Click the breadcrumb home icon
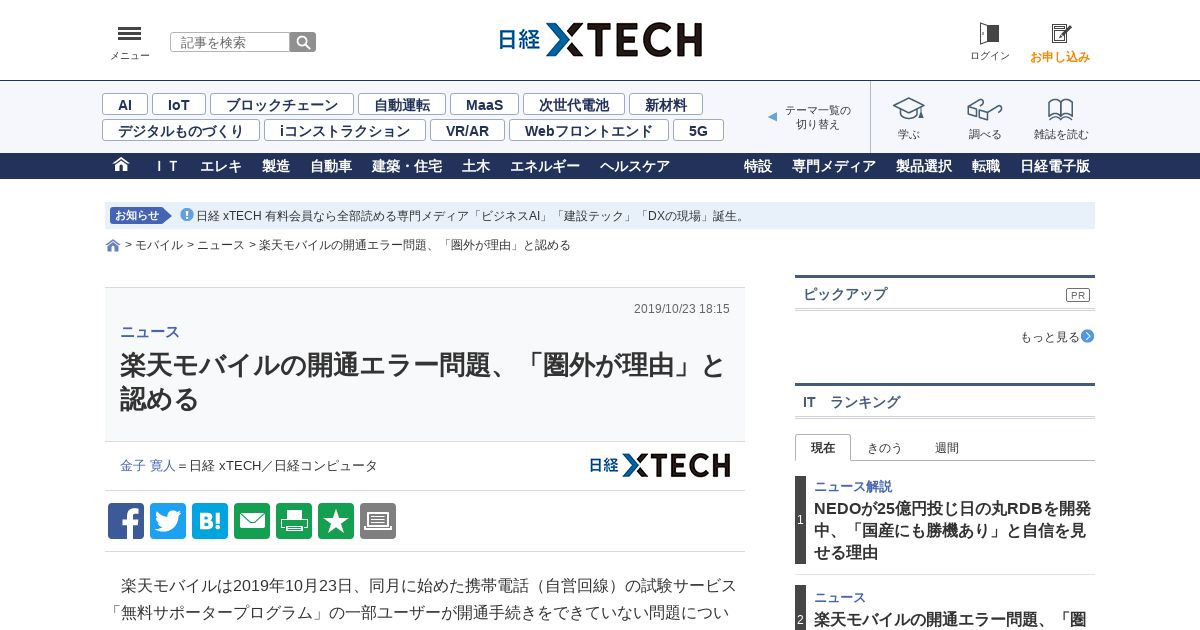 [113, 245]
